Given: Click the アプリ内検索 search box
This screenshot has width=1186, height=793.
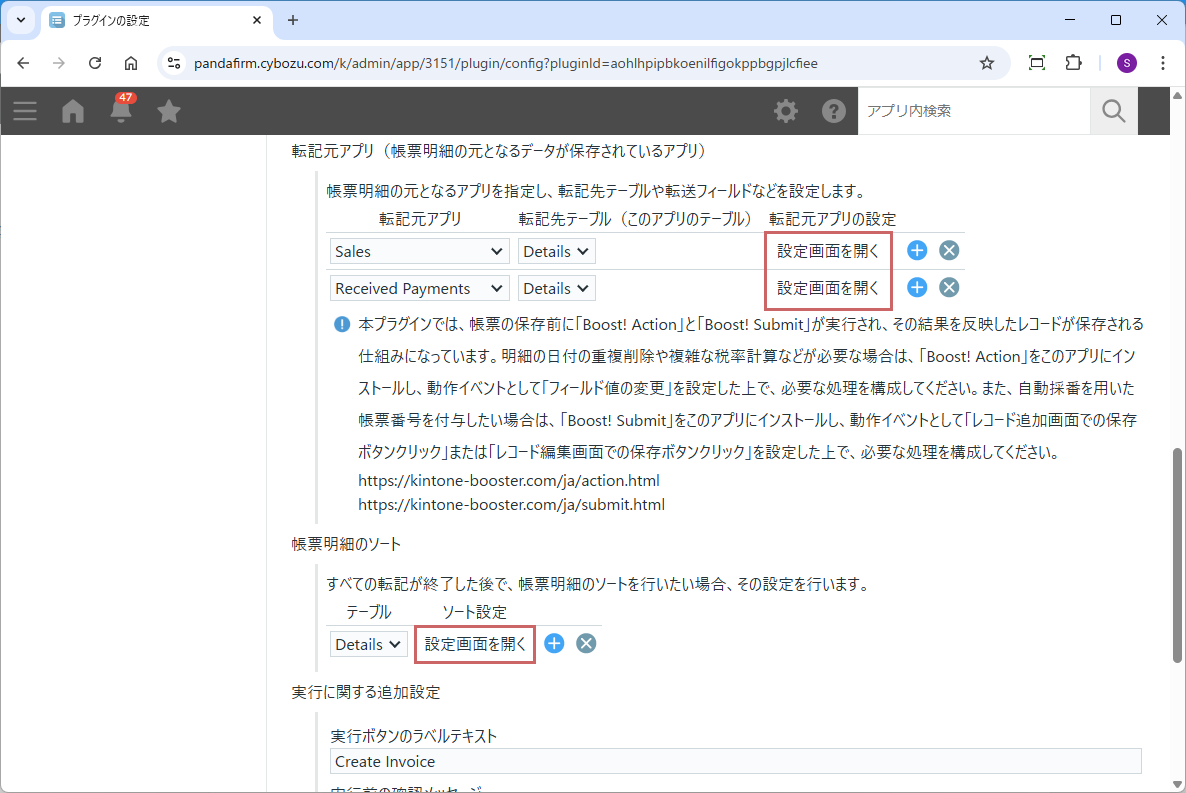Looking at the screenshot, I should (973, 111).
